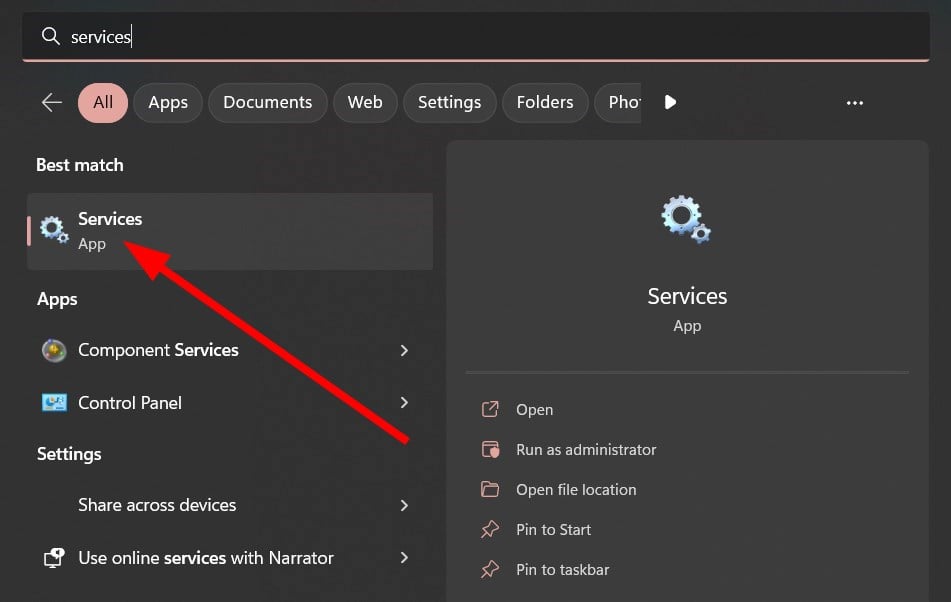
Task: Click Open under the Services preview
Action: coord(535,409)
